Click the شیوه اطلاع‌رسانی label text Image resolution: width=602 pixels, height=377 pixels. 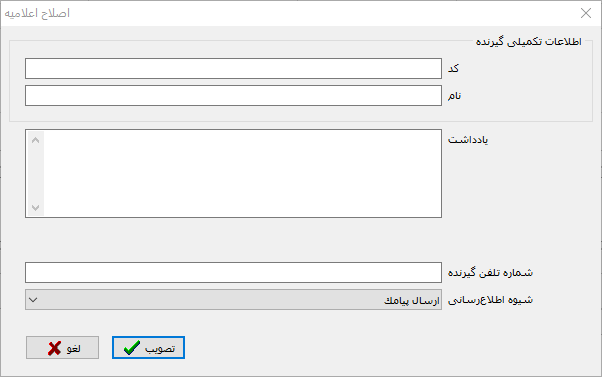click(x=490, y=300)
